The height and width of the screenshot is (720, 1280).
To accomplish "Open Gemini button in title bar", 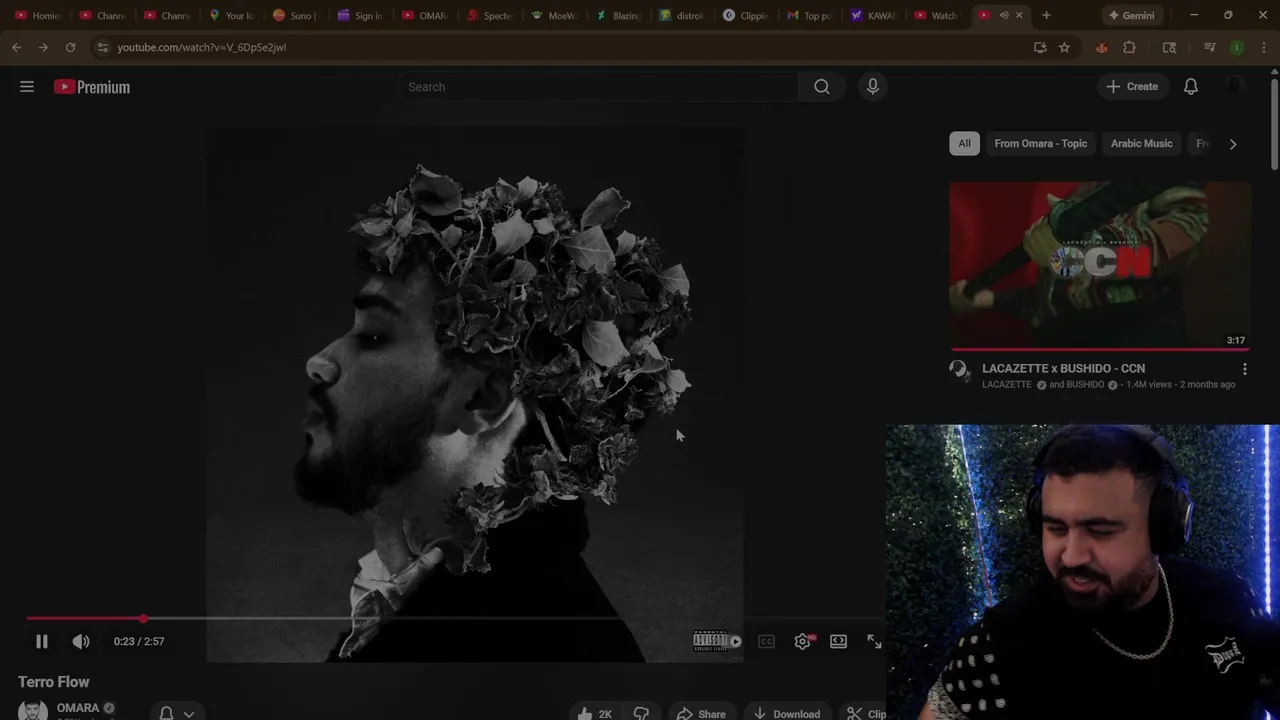I will point(1130,15).
